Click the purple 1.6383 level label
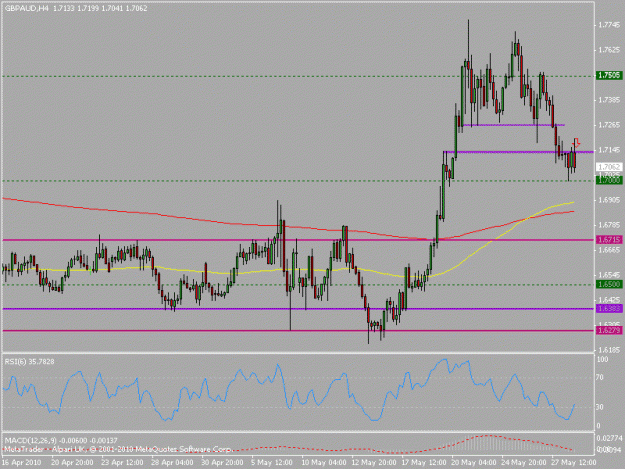Screen dimensions: 625x469 tap(609, 308)
